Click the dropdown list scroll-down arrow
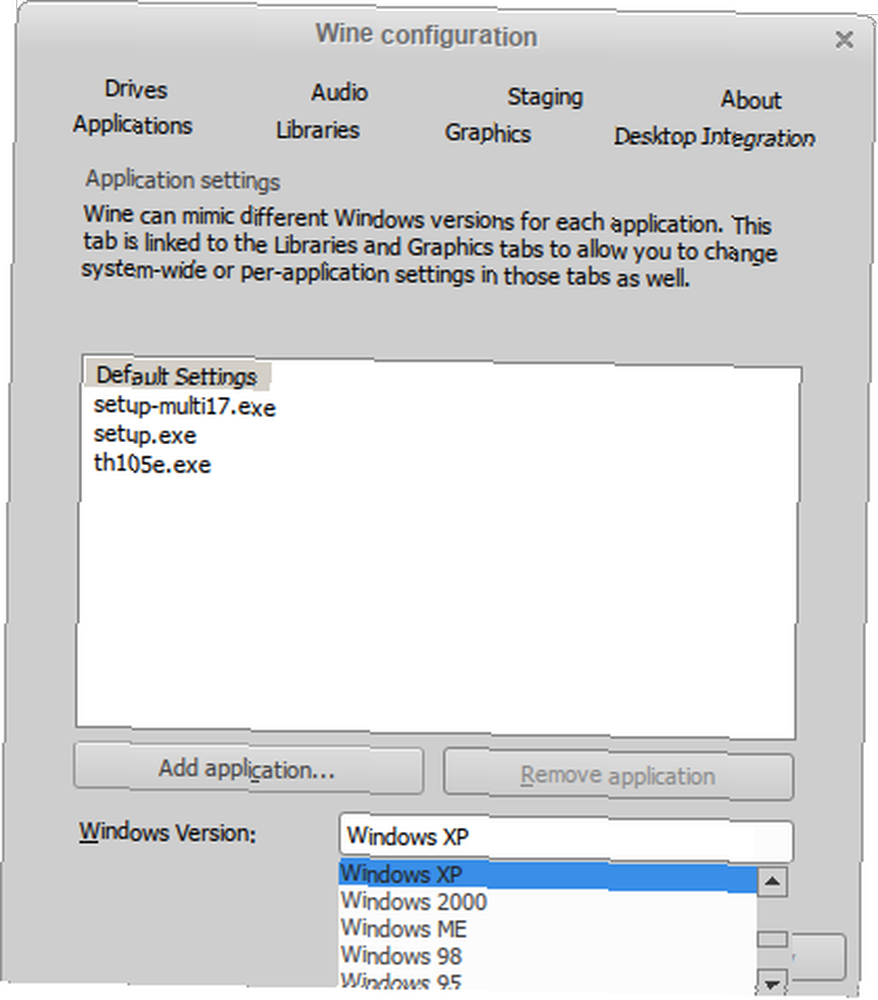 click(x=772, y=983)
